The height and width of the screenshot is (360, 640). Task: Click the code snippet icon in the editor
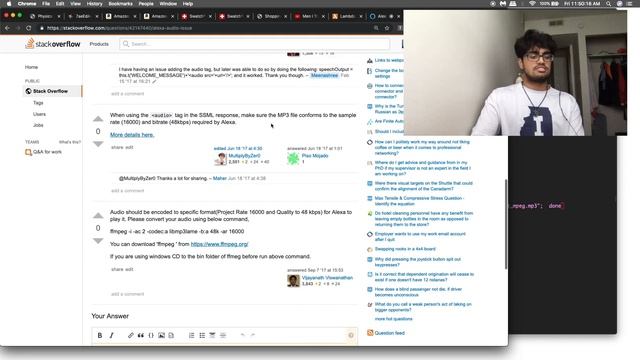(171, 335)
